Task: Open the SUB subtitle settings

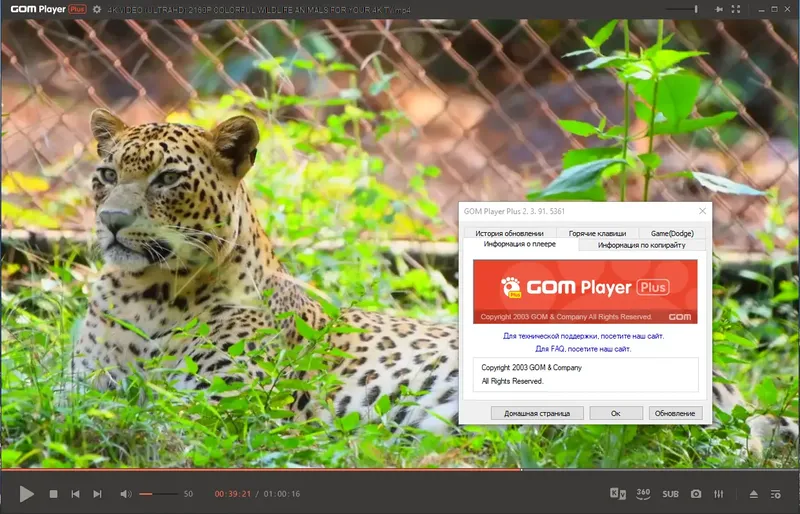Action: click(670, 494)
